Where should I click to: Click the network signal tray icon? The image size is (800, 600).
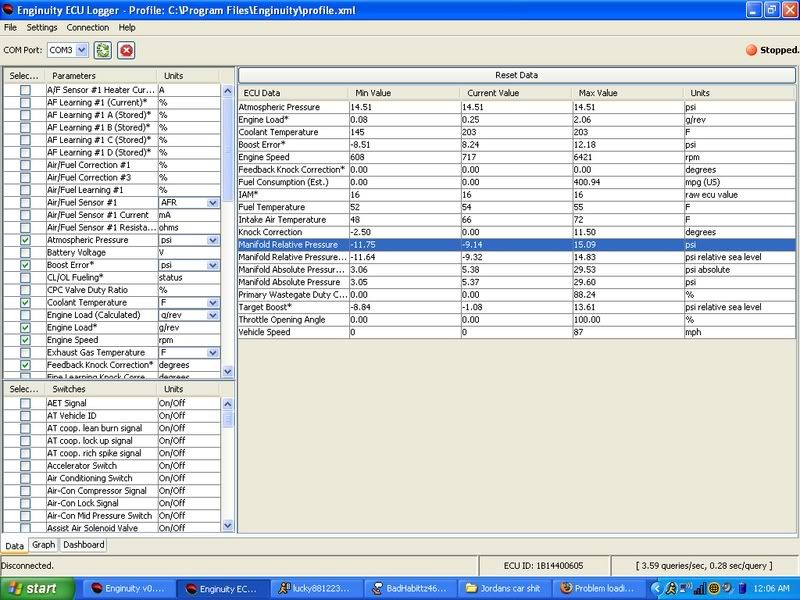(700, 589)
